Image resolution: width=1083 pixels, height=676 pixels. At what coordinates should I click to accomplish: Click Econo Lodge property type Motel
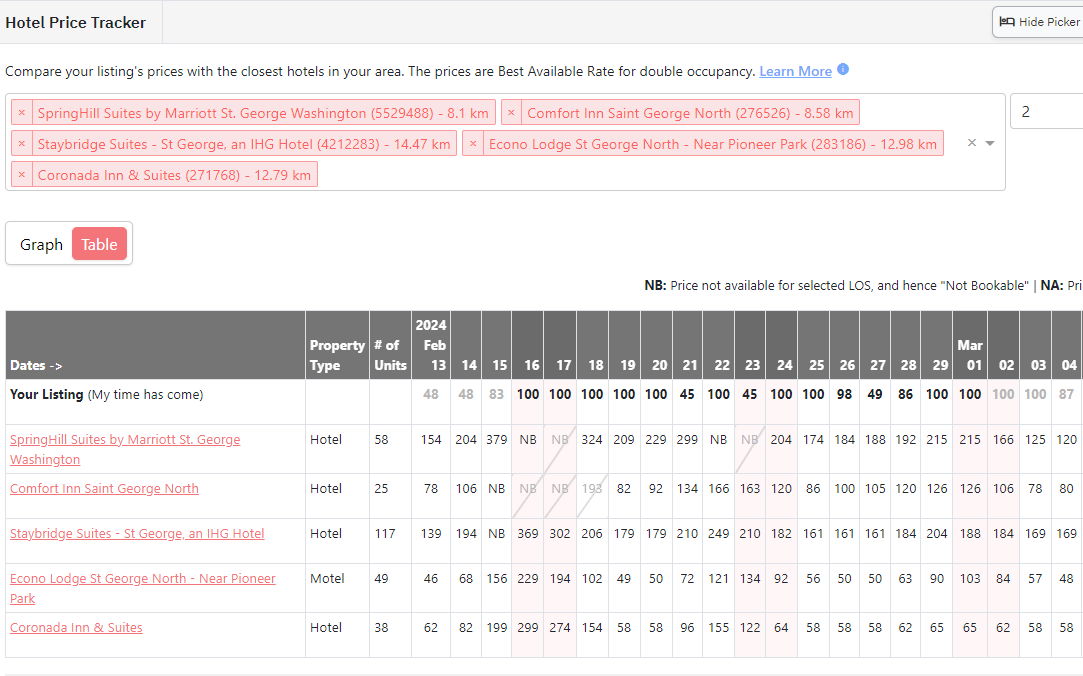coord(327,579)
